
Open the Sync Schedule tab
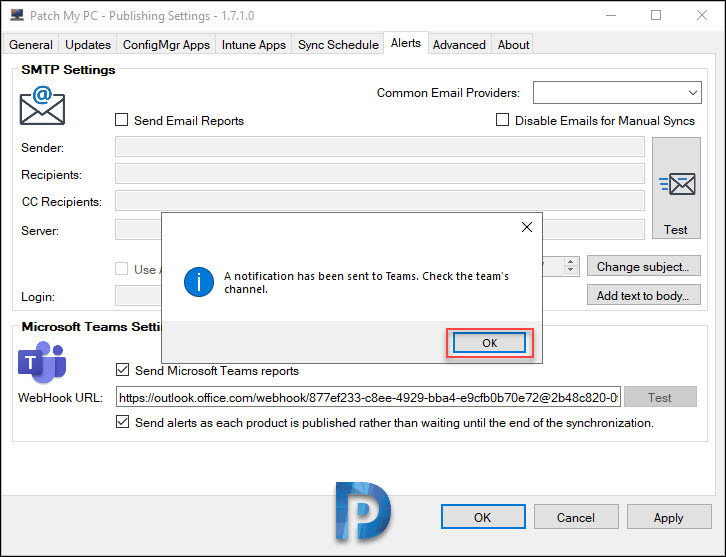[x=338, y=45]
